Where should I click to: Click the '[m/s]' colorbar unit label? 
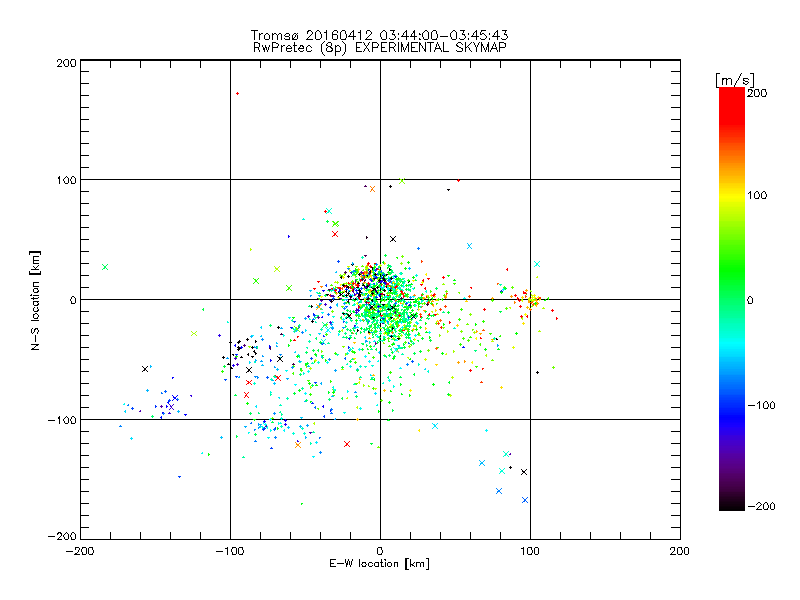click(x=735, y=80)
